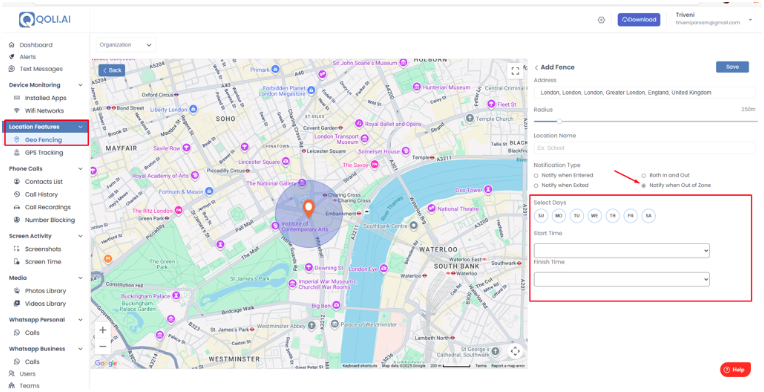Click Whatsapp Personal Calls icon
The width and height of the screenshot is (764, 392).
click(x=17, y=333)
